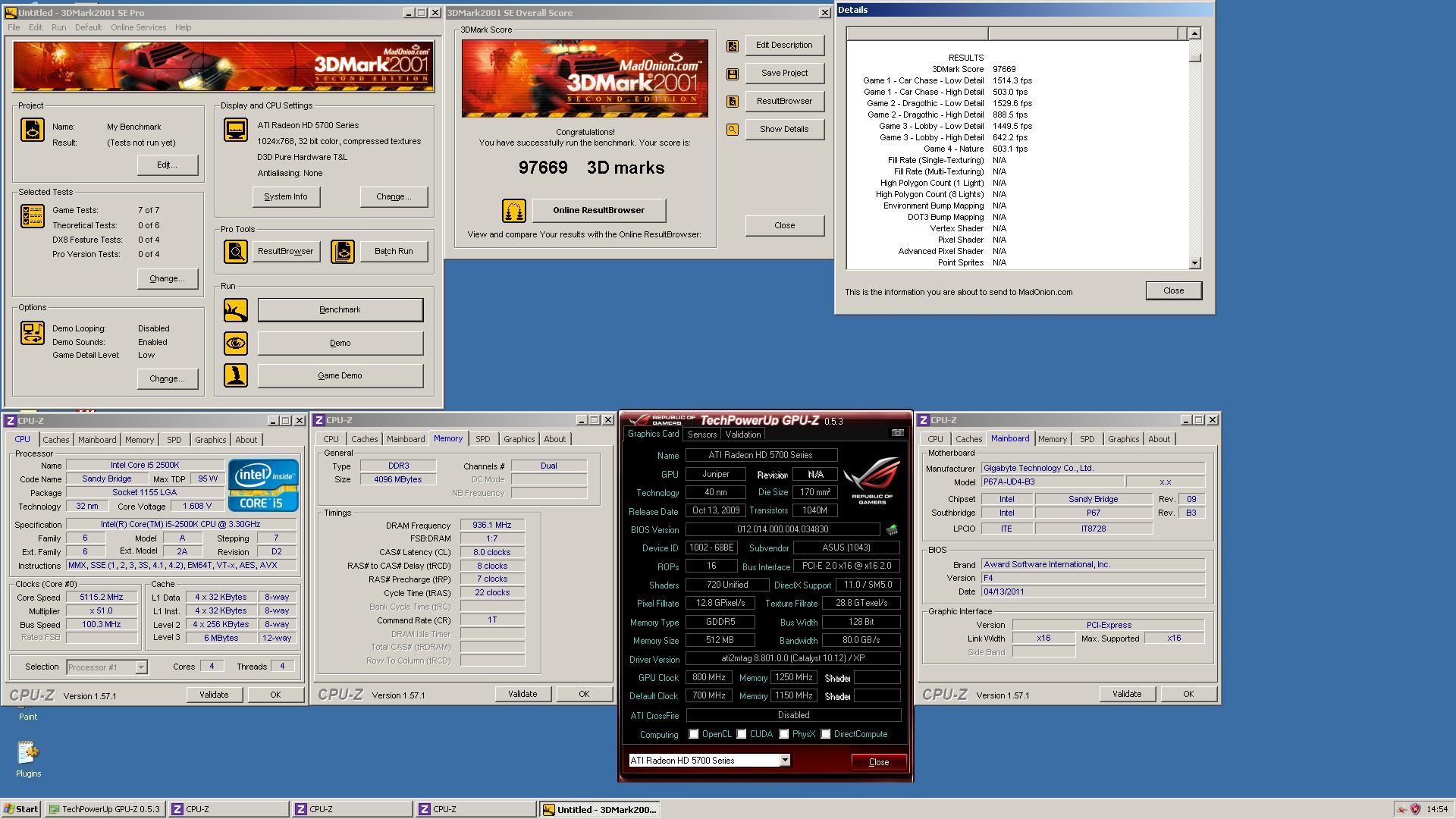
Task: Click Show Details button
Action: pyautogui.click(x=784, y=129)
